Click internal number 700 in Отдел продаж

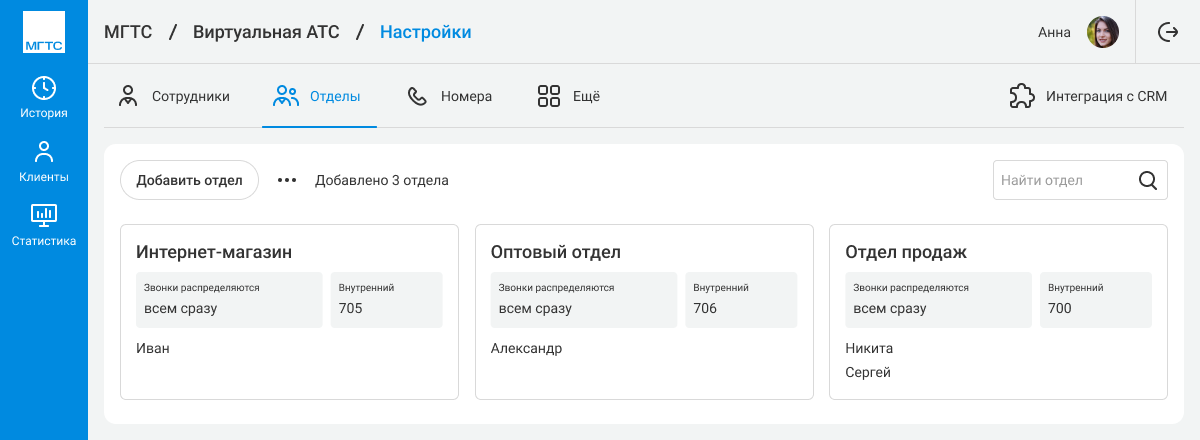1095,300
